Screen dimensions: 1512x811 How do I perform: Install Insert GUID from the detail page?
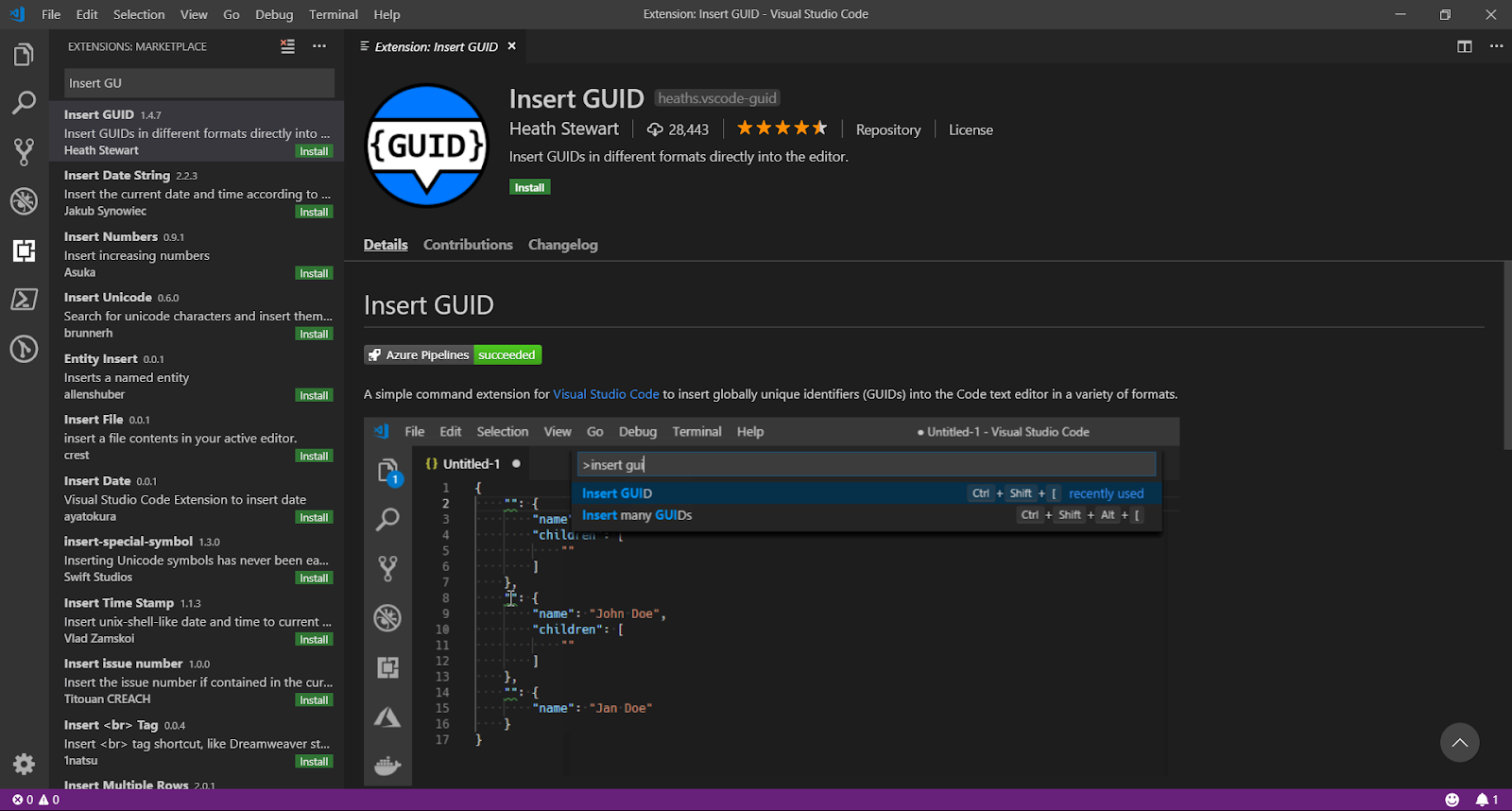click(x=529, y=187)
